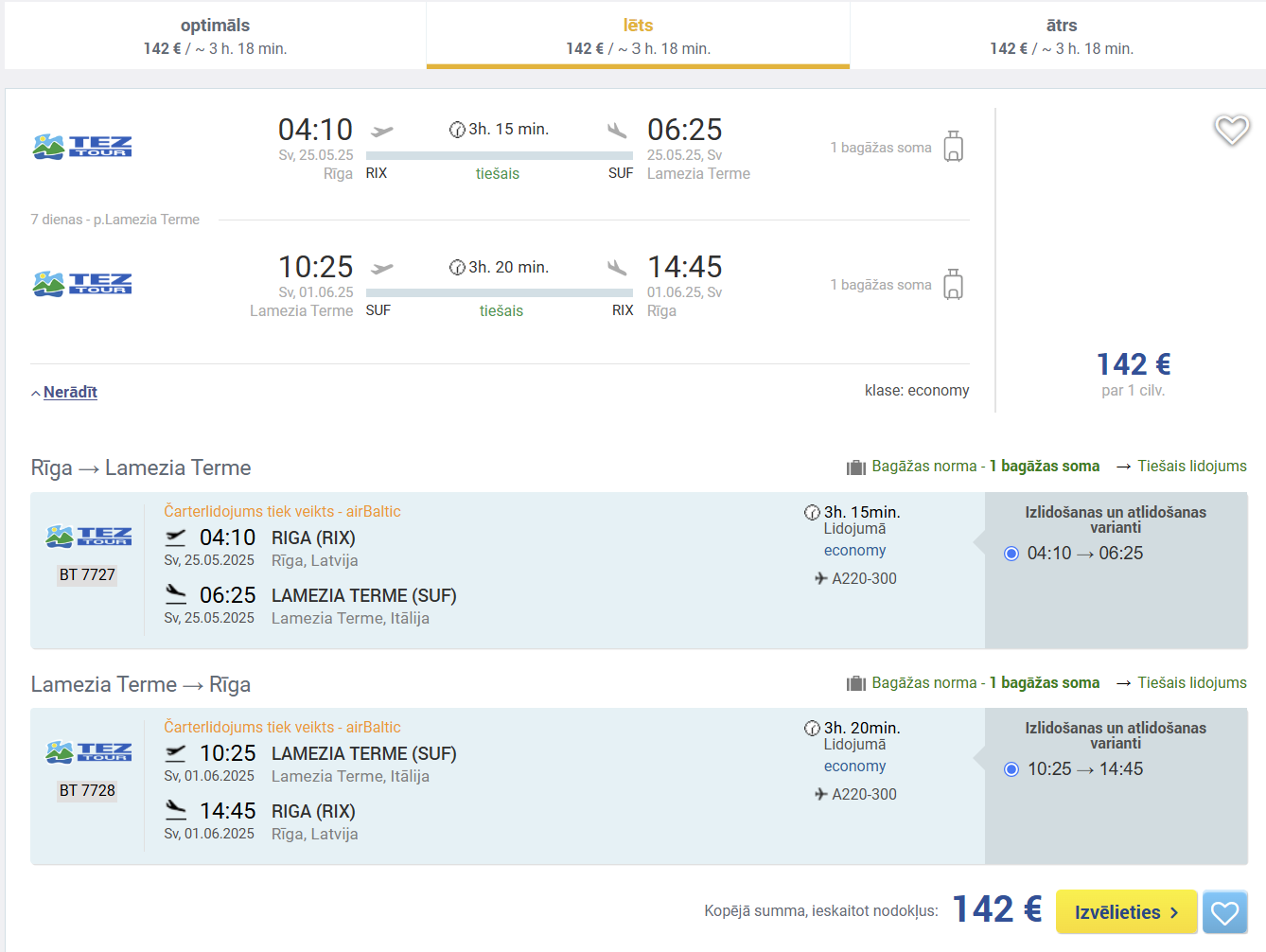
Task: Select the lēts sorting tab
Action: click(x=638, y=36)
